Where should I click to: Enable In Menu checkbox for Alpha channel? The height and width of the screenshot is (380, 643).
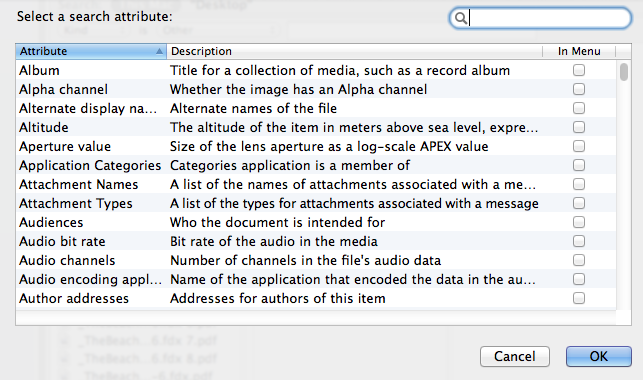pyautogui.click(x=579, y=89)
